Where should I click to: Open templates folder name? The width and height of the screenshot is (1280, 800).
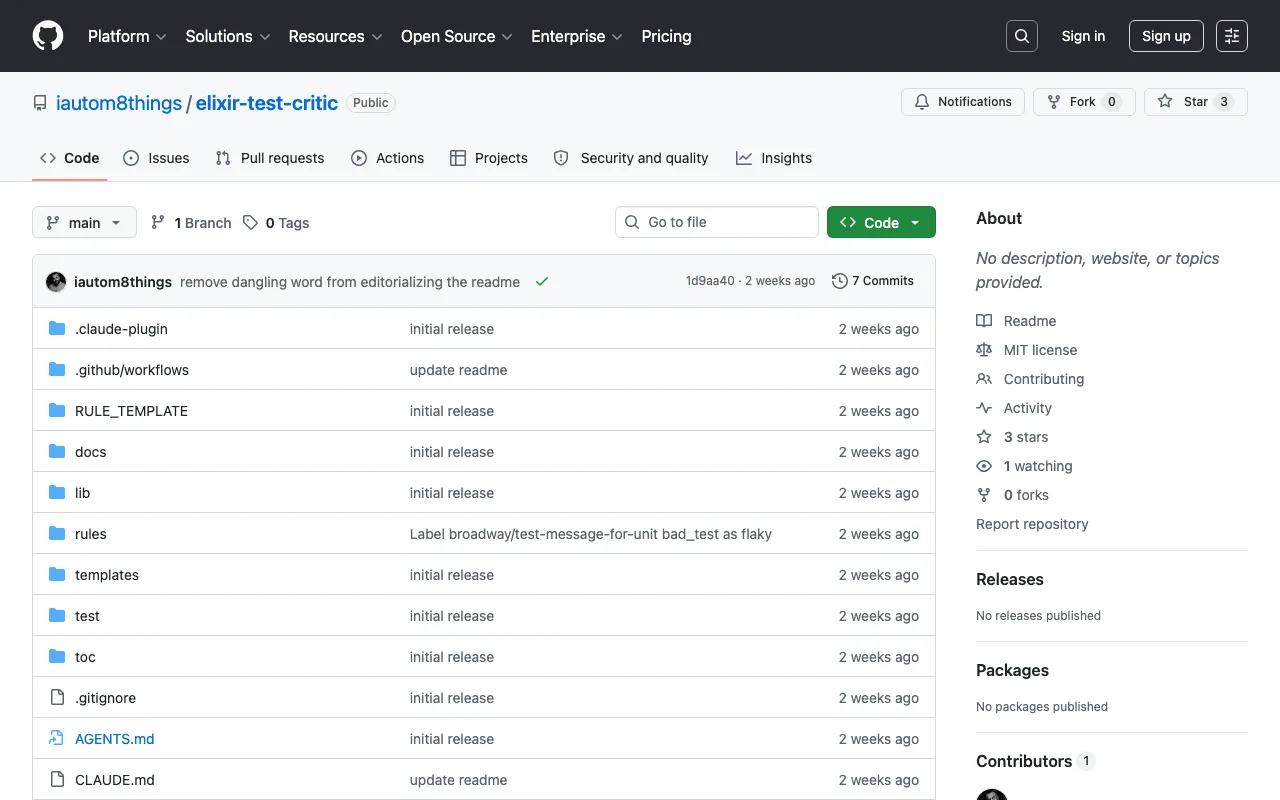pos(107,575)
